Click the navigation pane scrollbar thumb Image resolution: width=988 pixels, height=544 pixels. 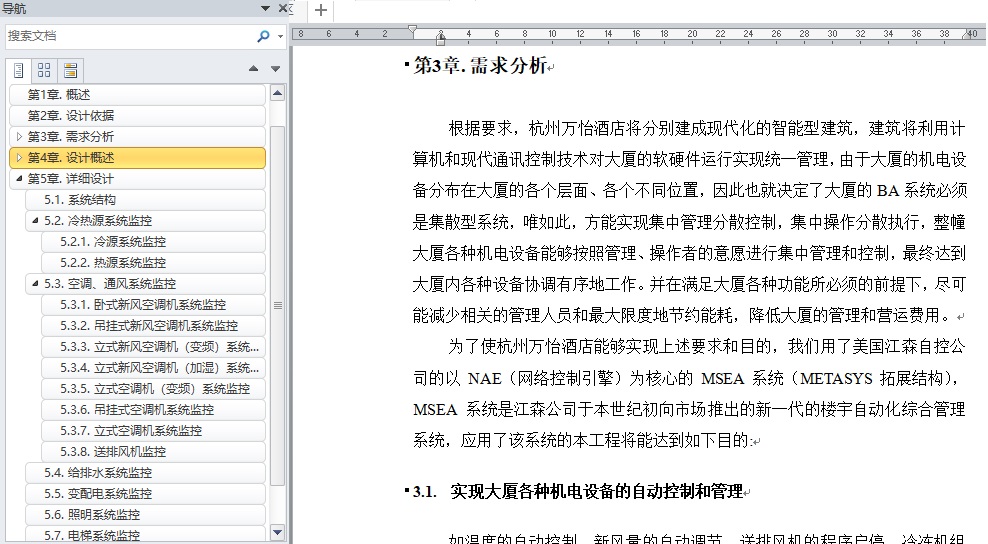pos(277,305)
